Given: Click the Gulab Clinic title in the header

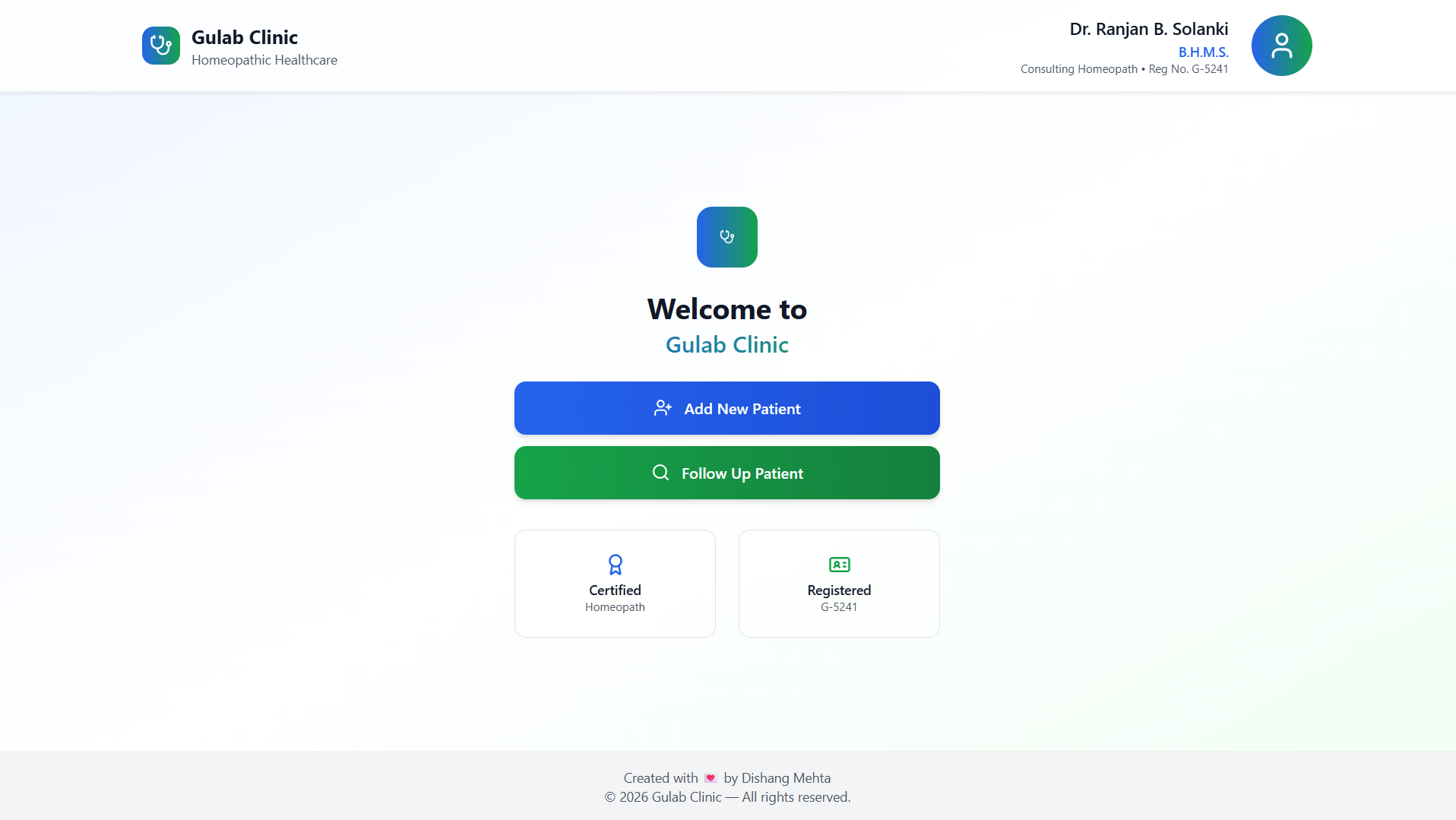Looking at the screenshot, I should point(245,37).
